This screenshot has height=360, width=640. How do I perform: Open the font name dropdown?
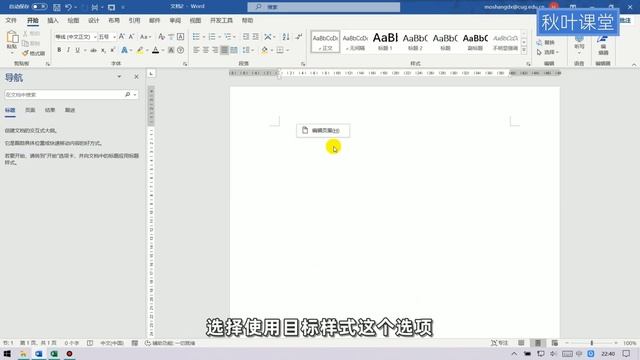pyautogui.click(x=95, y=37)
